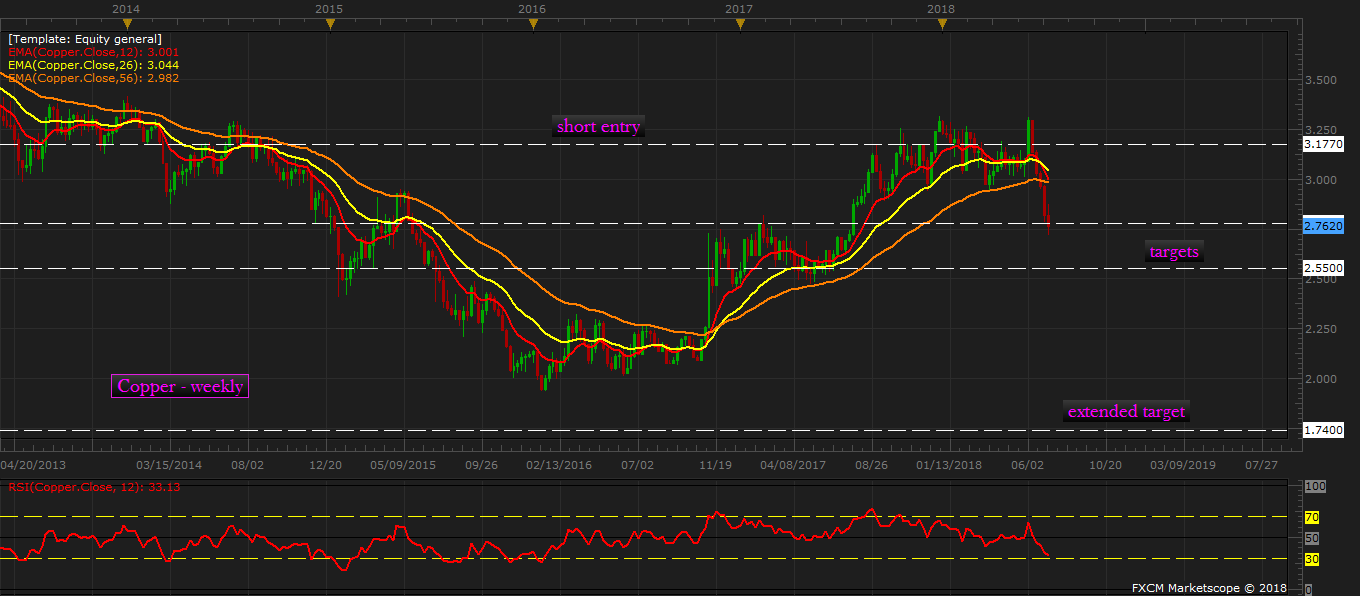This screenshot has height=596, width=1360.
Task: Select the 'short entry' chart annotation
Action: click(x=599, y=126)
